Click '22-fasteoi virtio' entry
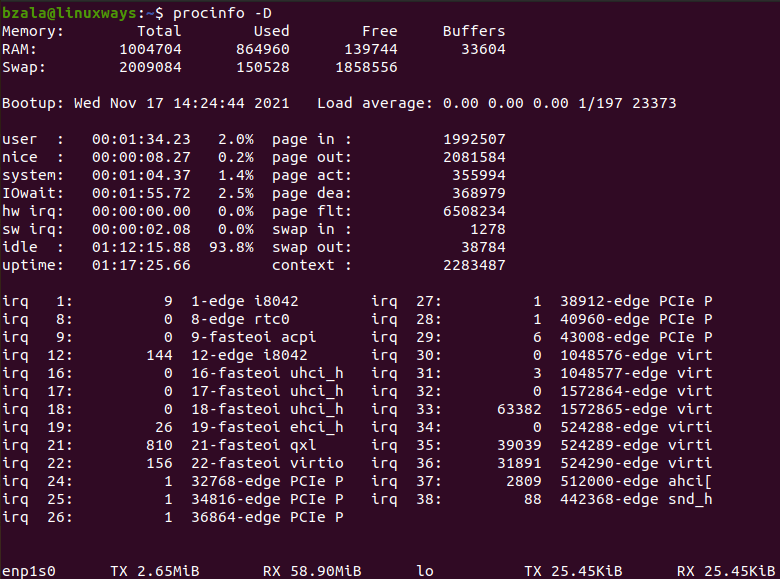Screen dimensions: 780x579 267,463
